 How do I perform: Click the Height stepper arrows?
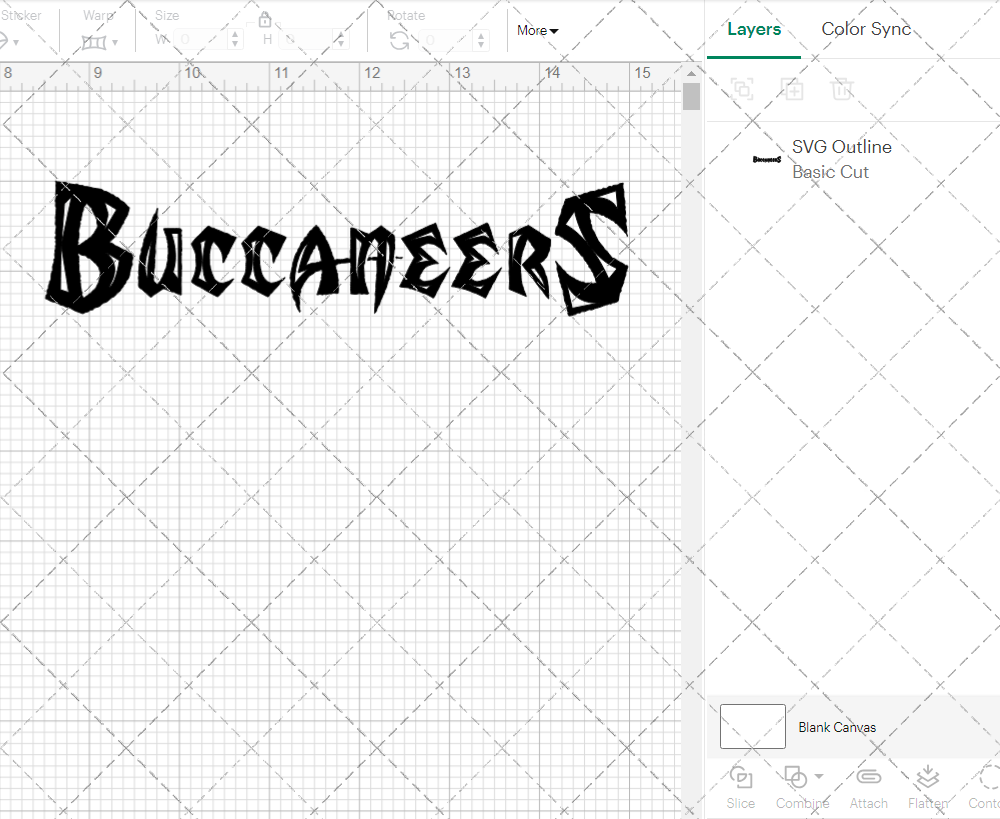[342, 40]
